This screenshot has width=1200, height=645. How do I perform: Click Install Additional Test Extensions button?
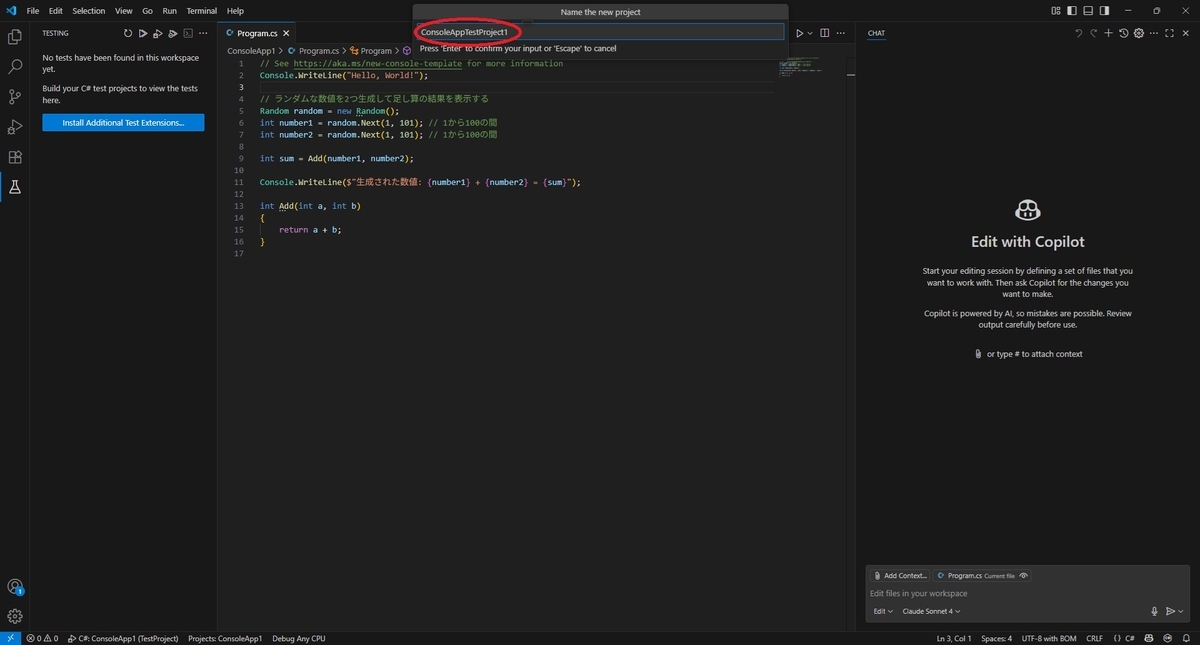[123, 123]
